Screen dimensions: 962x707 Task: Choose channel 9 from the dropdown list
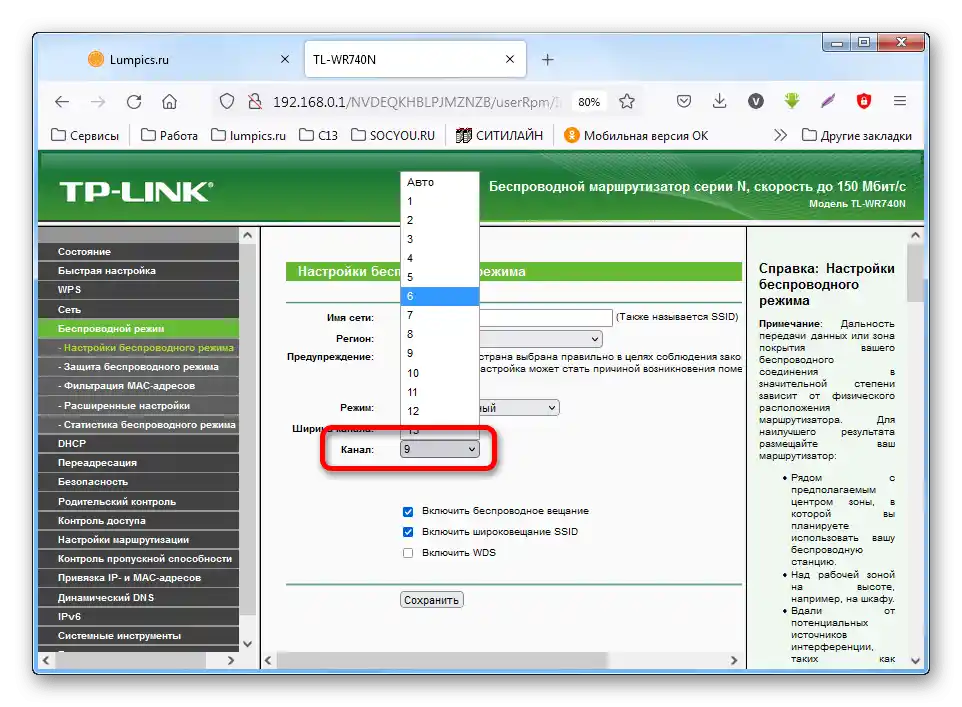tap(439, 354)
